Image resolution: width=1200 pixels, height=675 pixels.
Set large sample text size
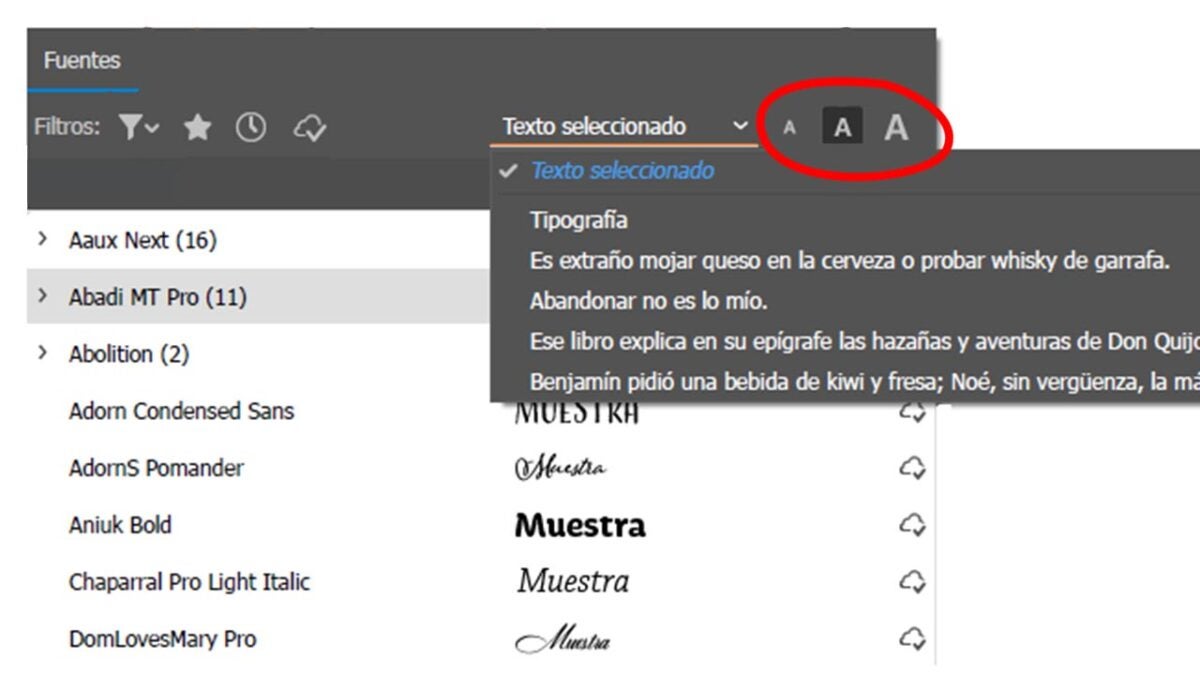click(x=896, y=128)
